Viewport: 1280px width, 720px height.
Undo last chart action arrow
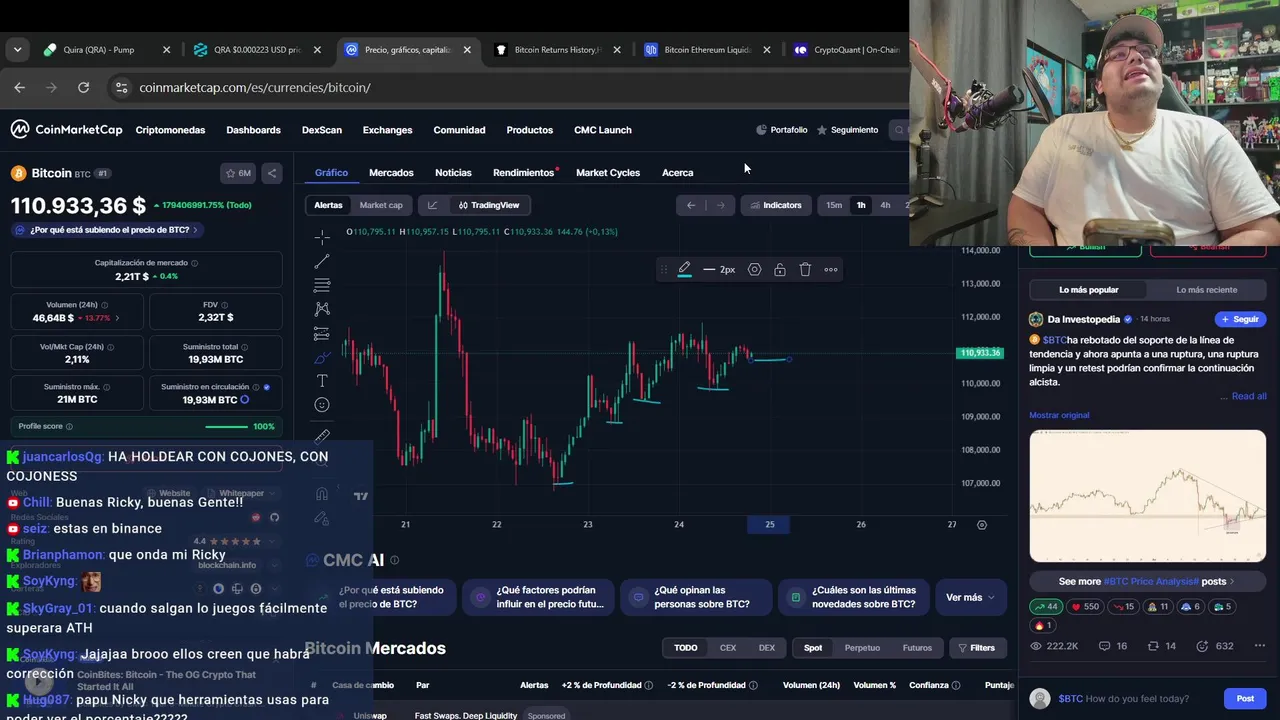pos(691,205)
